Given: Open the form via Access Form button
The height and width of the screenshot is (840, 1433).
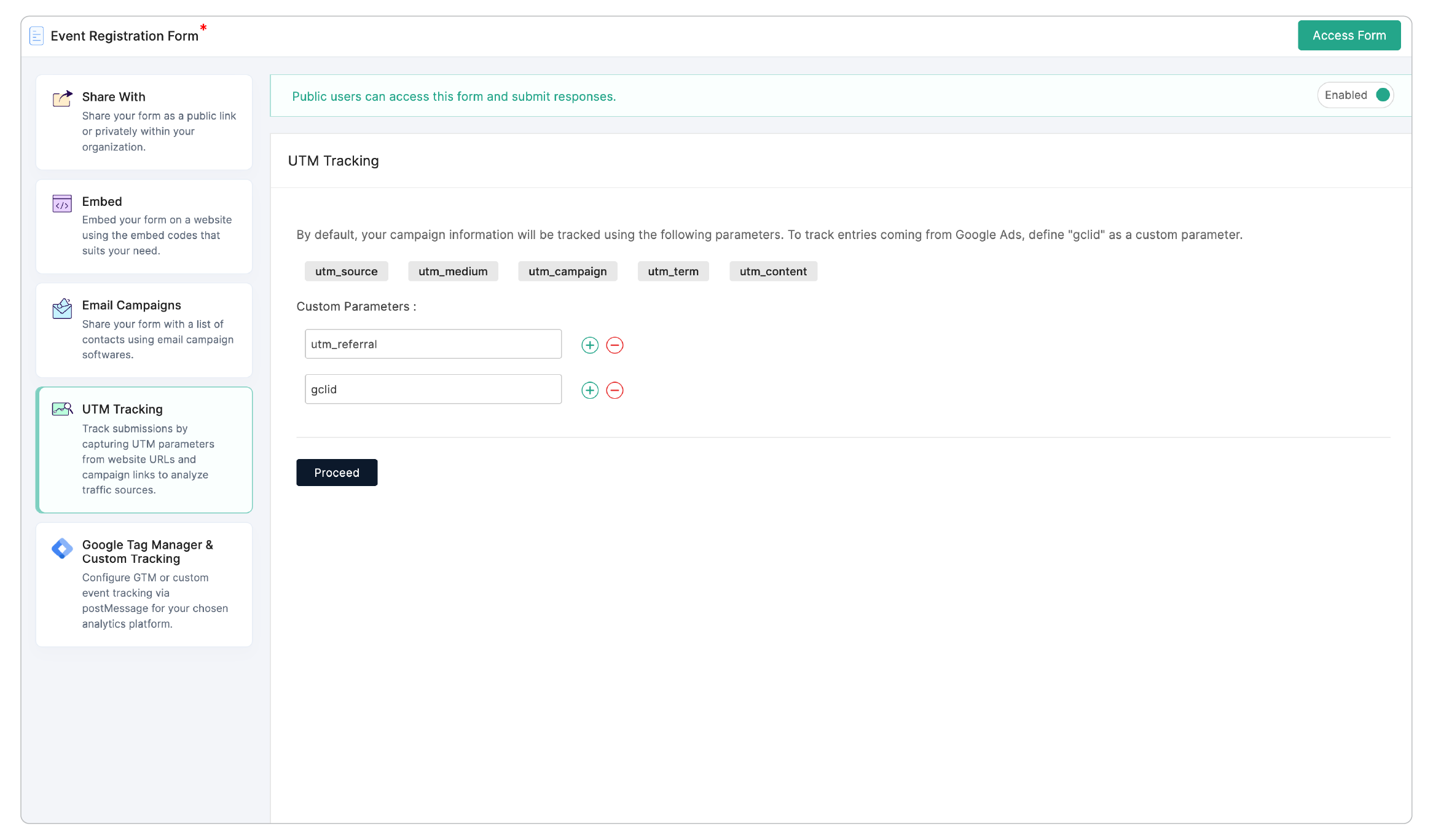Looking at the screenshot, I should tap(1349, 35).
